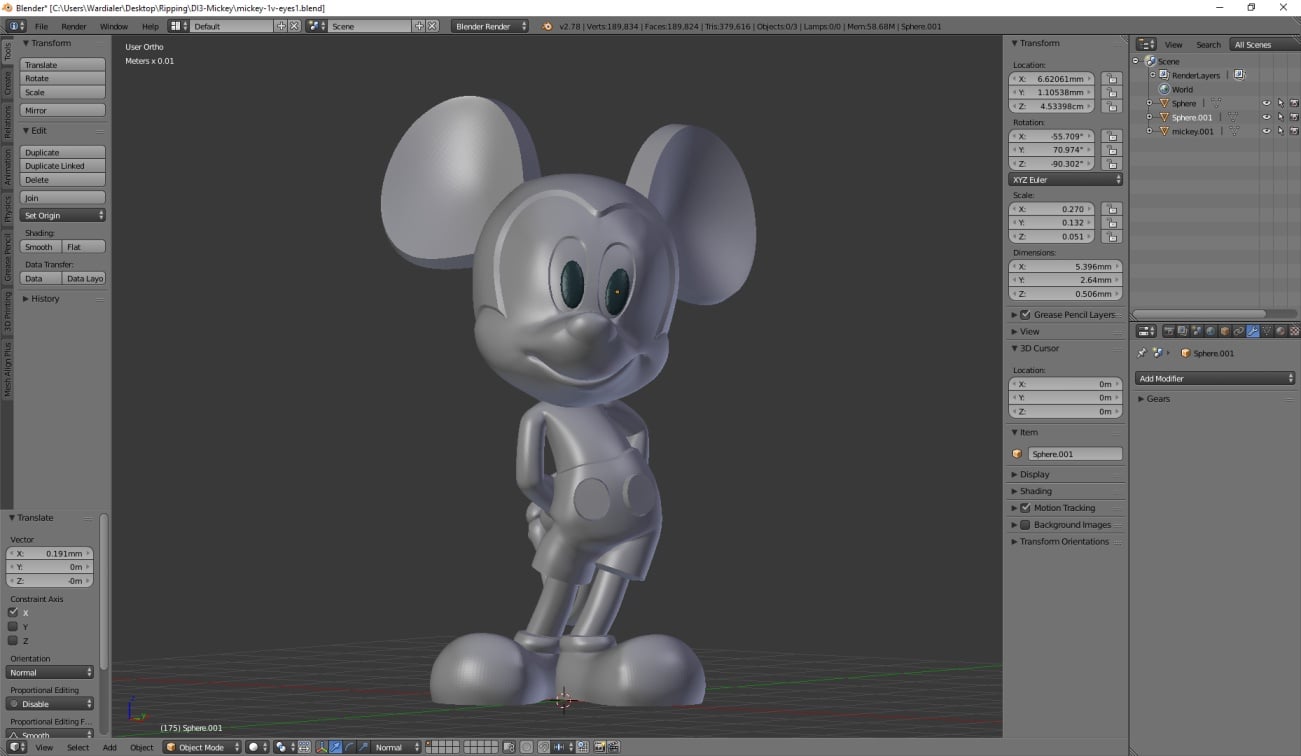
Task: Open the Render Layers properties tab icon
Action: [x=1183, y=331]
